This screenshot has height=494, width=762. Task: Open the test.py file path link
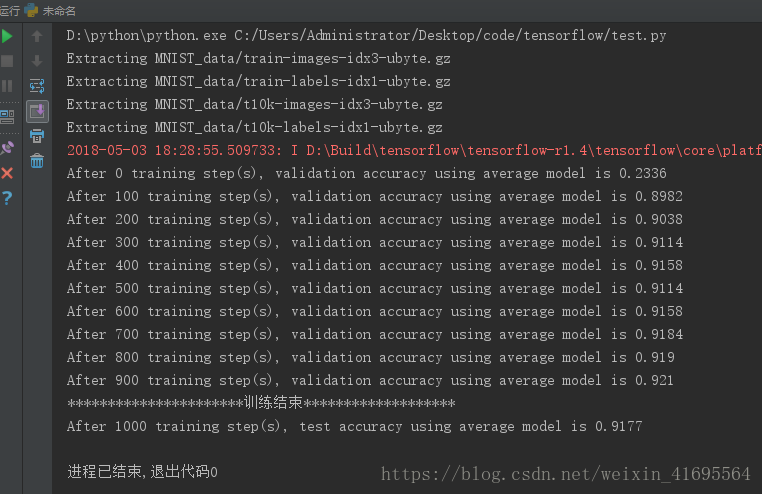(x=450, y=35)
